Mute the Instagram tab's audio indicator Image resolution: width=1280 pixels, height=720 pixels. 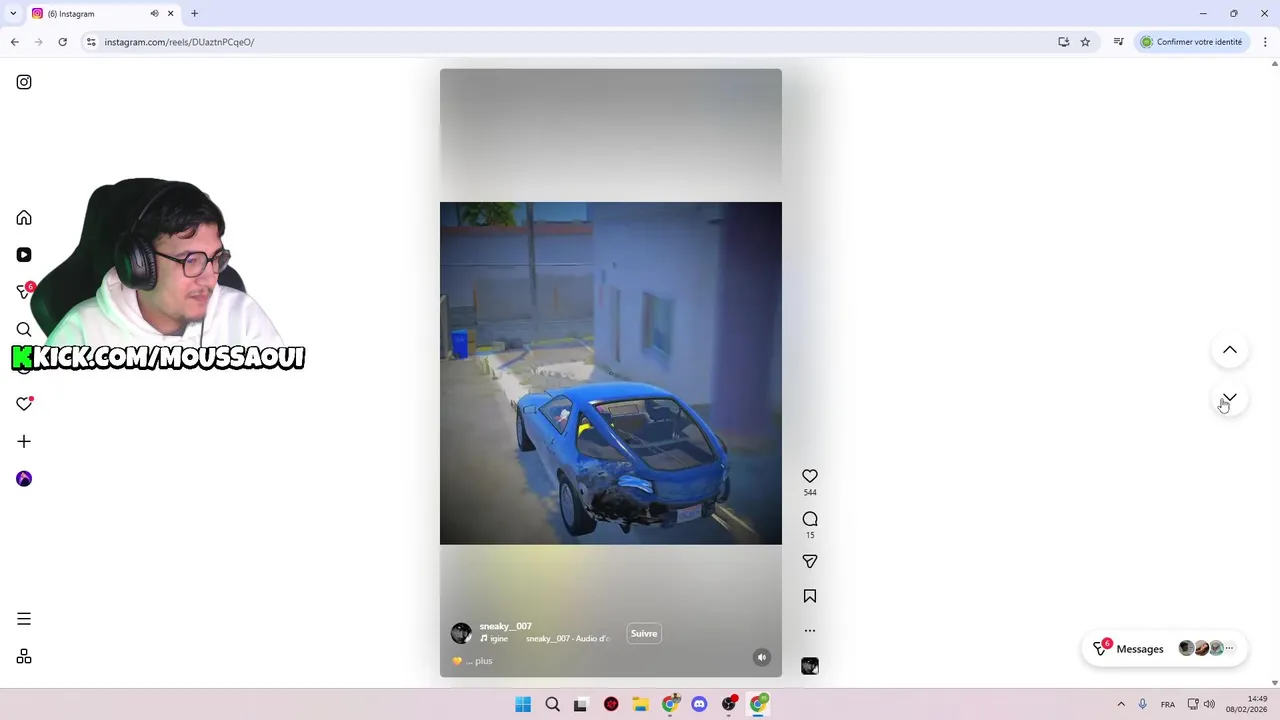click(x=154, y=14)
